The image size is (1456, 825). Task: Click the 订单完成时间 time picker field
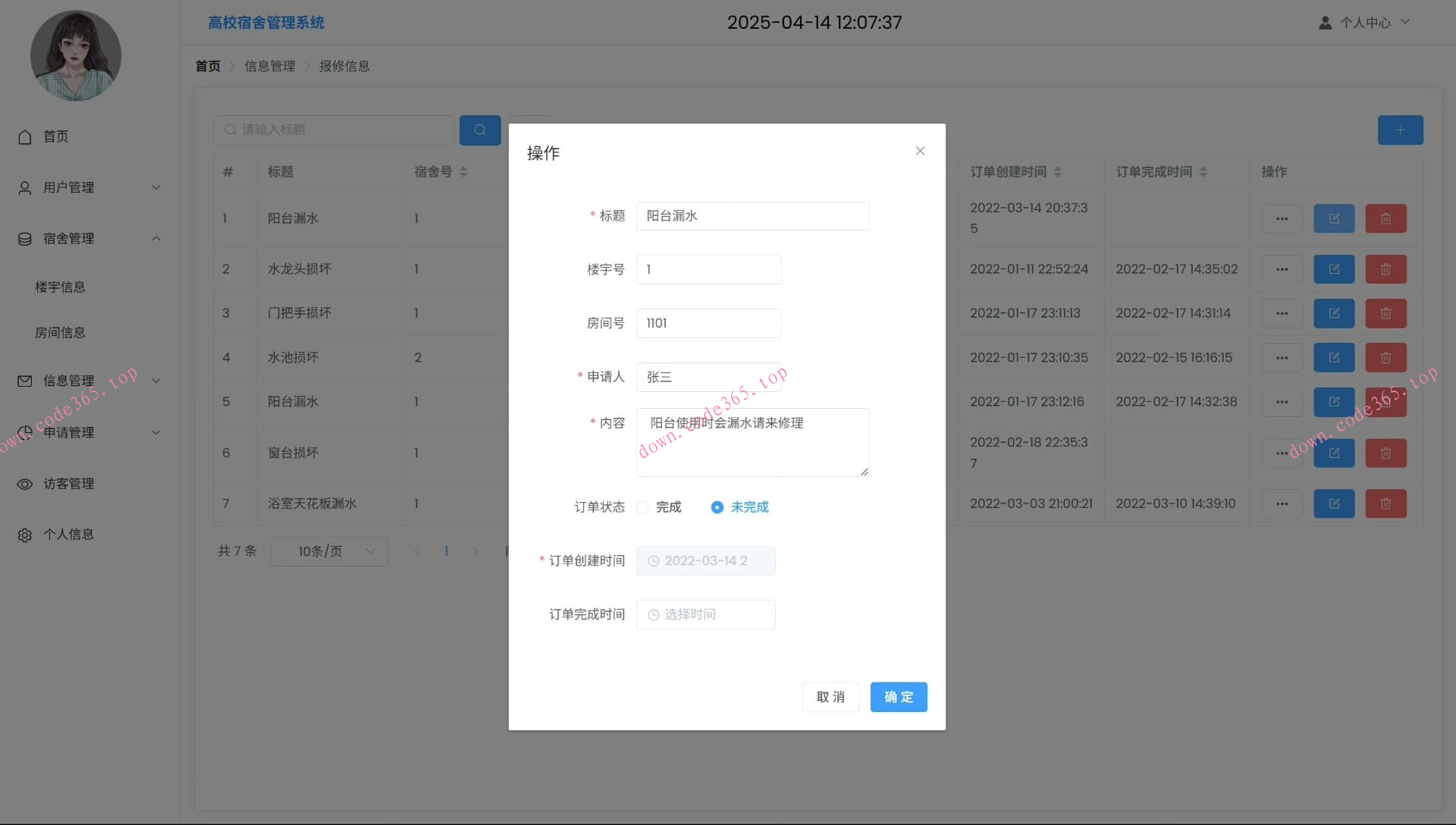[705, 614]
